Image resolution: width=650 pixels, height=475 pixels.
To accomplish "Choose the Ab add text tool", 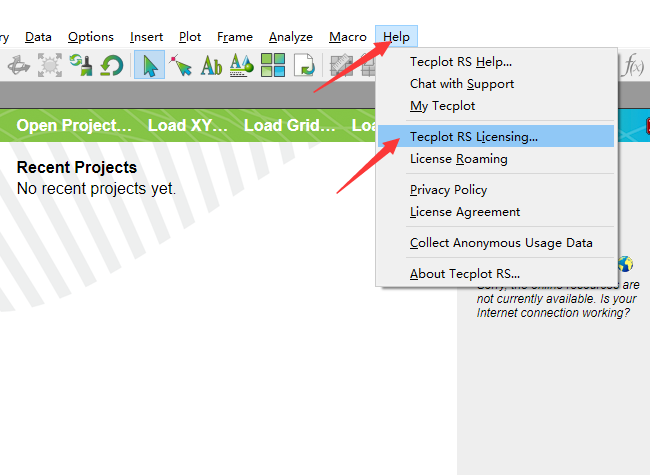I will click(x=211, y=65).
